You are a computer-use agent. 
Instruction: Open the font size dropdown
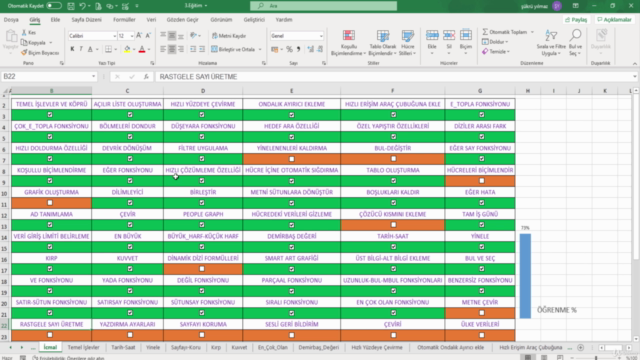pyautogui.click(x=131, y=36)
